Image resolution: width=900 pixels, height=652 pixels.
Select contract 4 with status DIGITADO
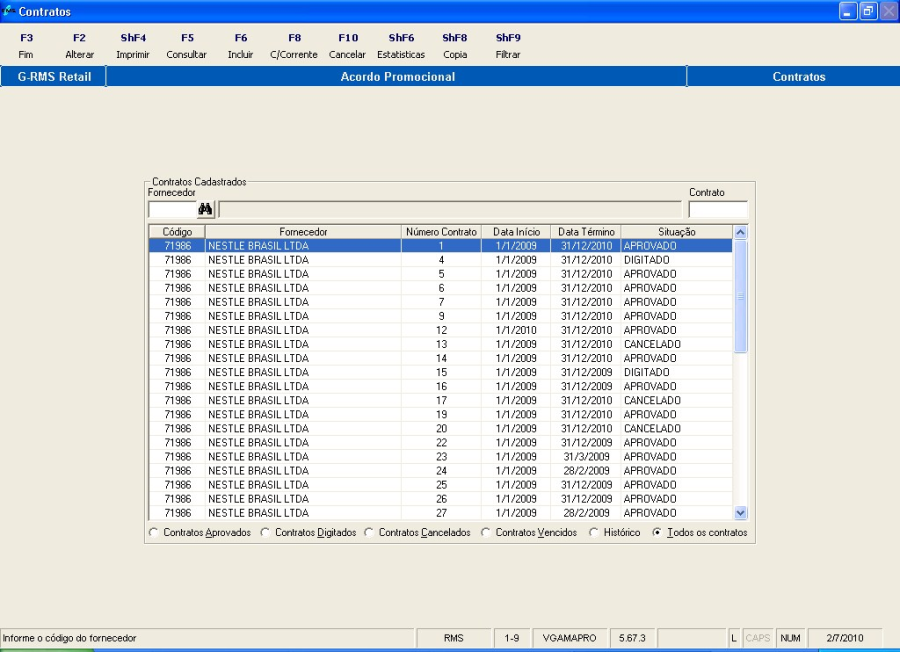click(441, 260)
